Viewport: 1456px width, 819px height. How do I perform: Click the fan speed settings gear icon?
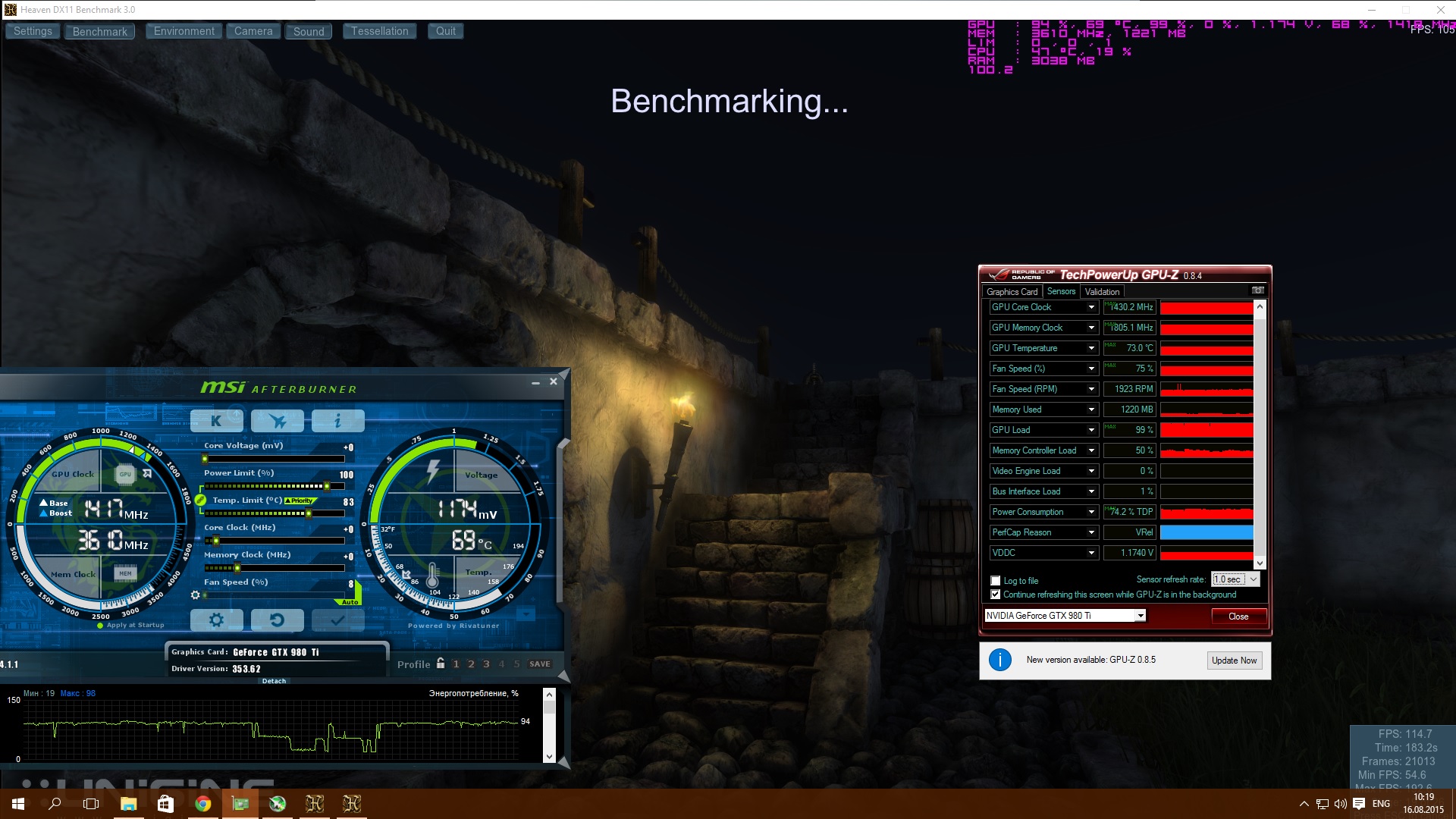(195, 595)
